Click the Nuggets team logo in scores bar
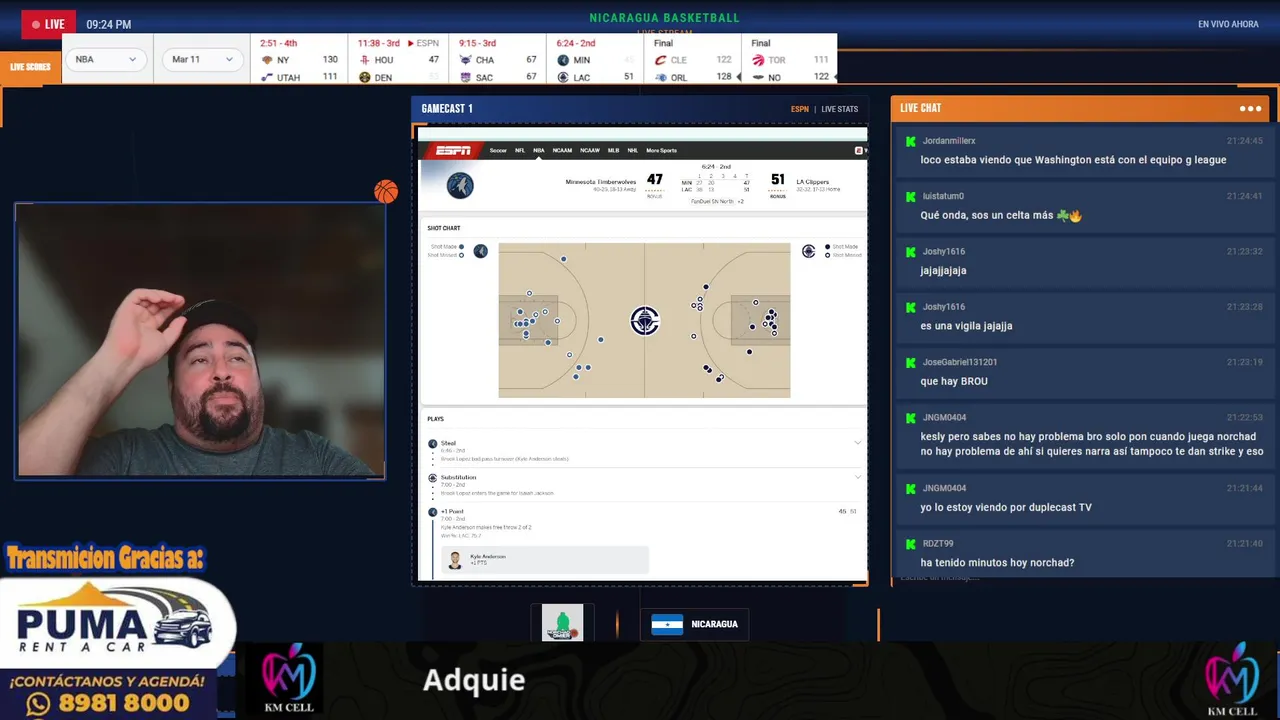Viewport: 1280px width, 720px height. 364,77
